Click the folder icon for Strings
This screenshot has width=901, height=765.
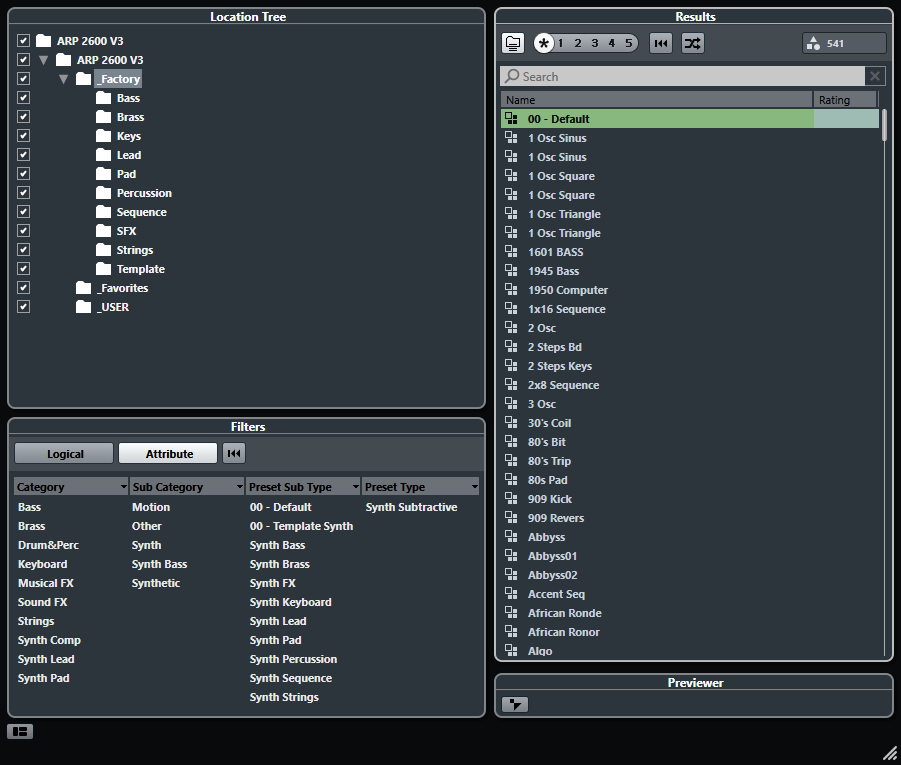point(103,249)
